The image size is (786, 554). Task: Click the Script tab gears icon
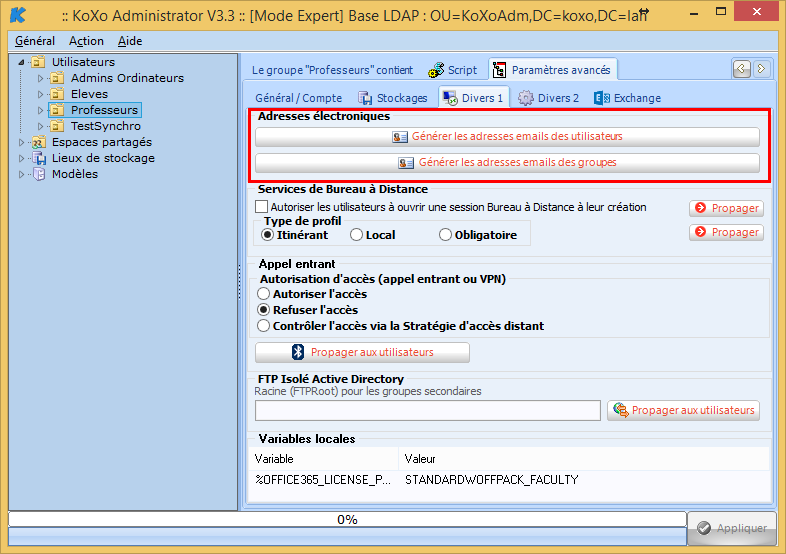[436, 70]
